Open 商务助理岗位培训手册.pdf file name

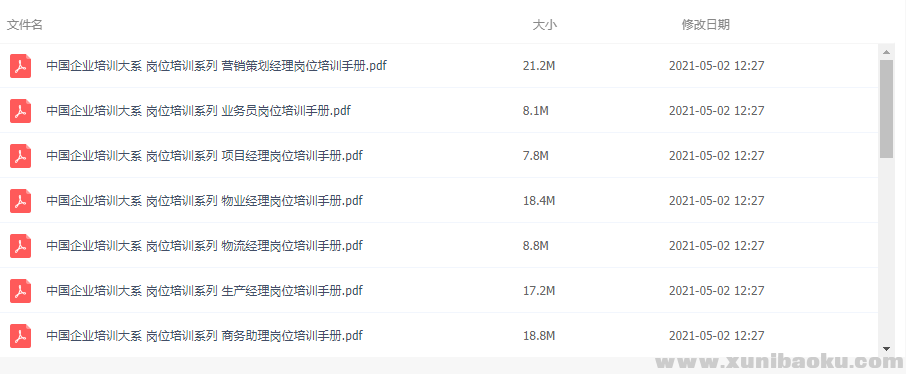pyautogui.click(x=204, y=336)
